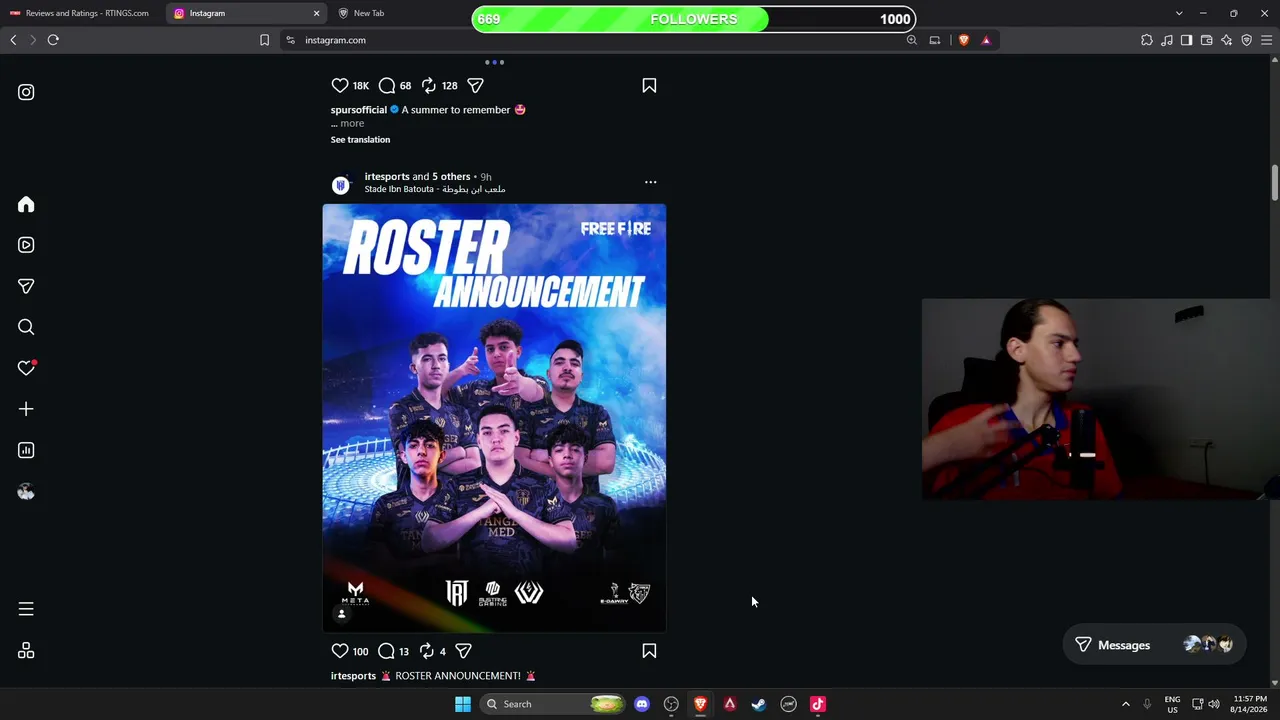Like the spursofficial post
Screen dimensions: 1280x720
coord(340,86)
